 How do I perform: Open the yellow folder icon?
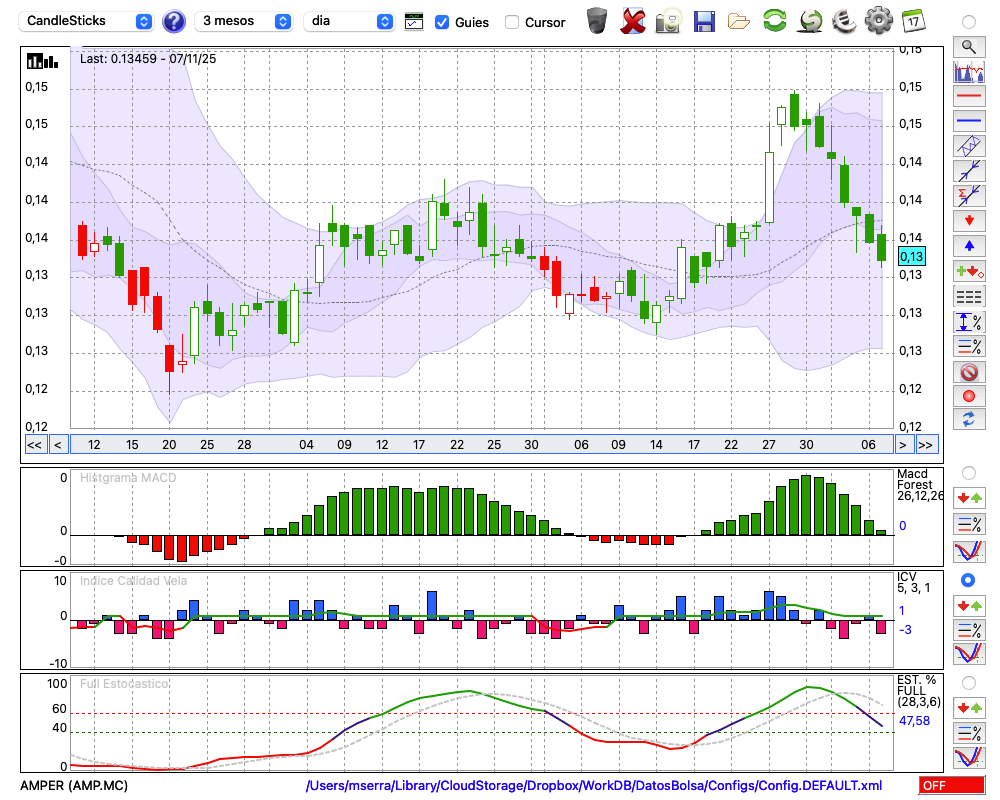click(739, 20)
